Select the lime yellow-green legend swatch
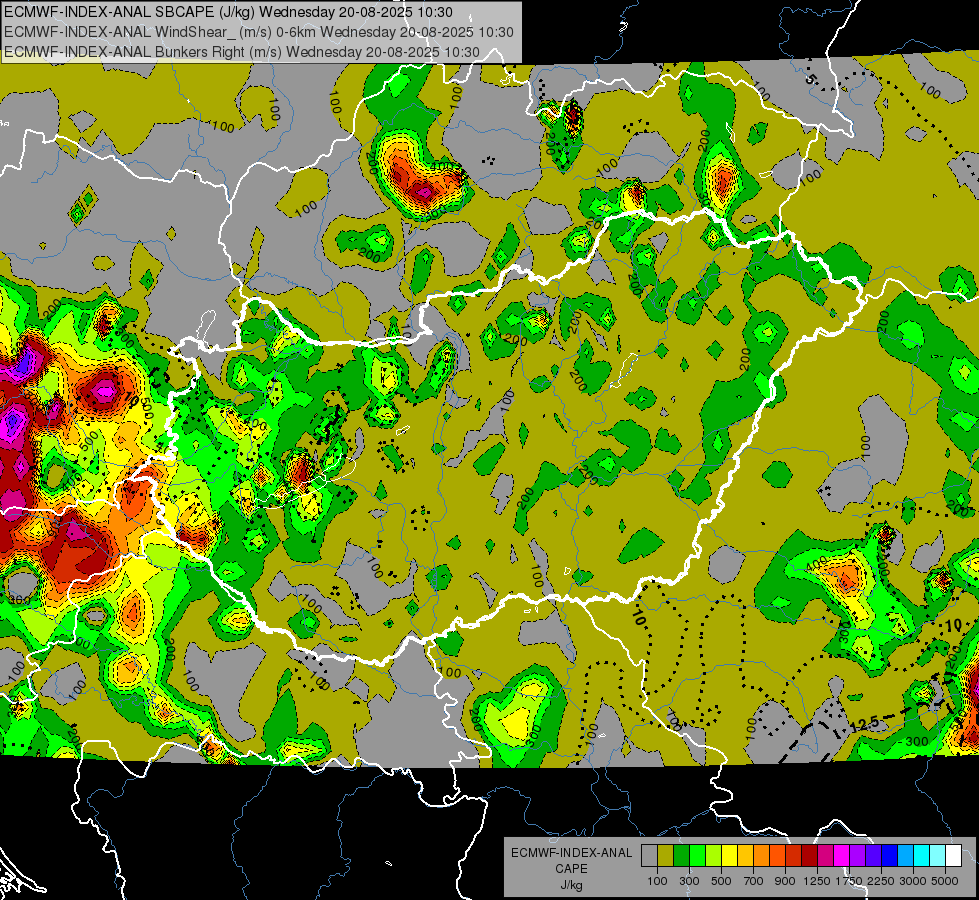 (714, 855)
